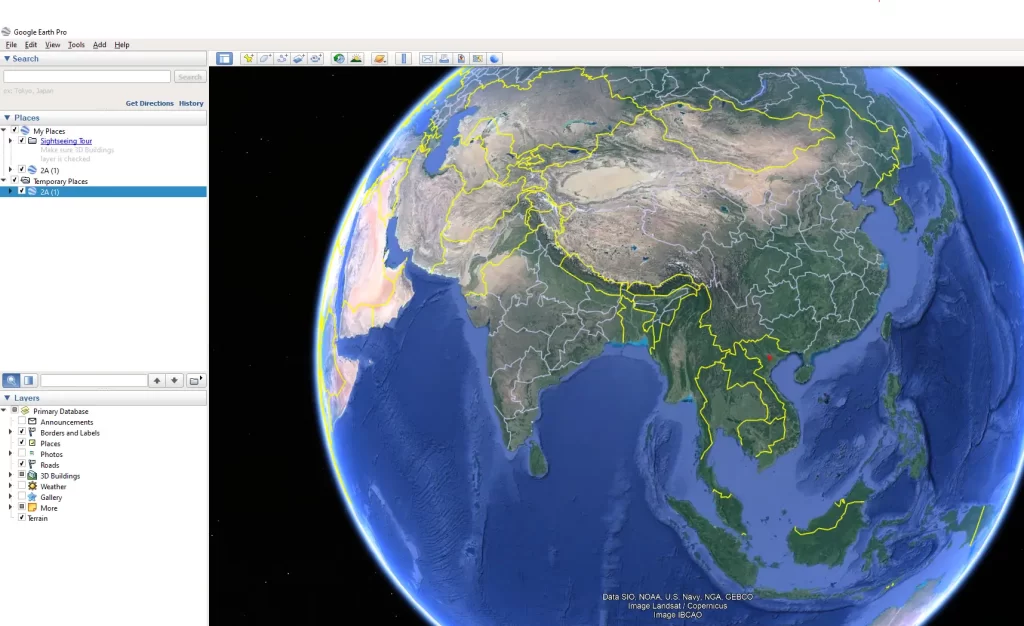Add a new placemark with the pushpin tool
The image size is (1024, 626).
(x=248, y=59)
